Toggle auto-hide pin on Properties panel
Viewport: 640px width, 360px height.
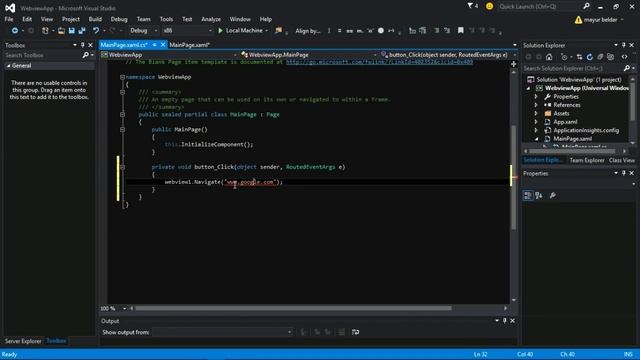tap(624, 173)
